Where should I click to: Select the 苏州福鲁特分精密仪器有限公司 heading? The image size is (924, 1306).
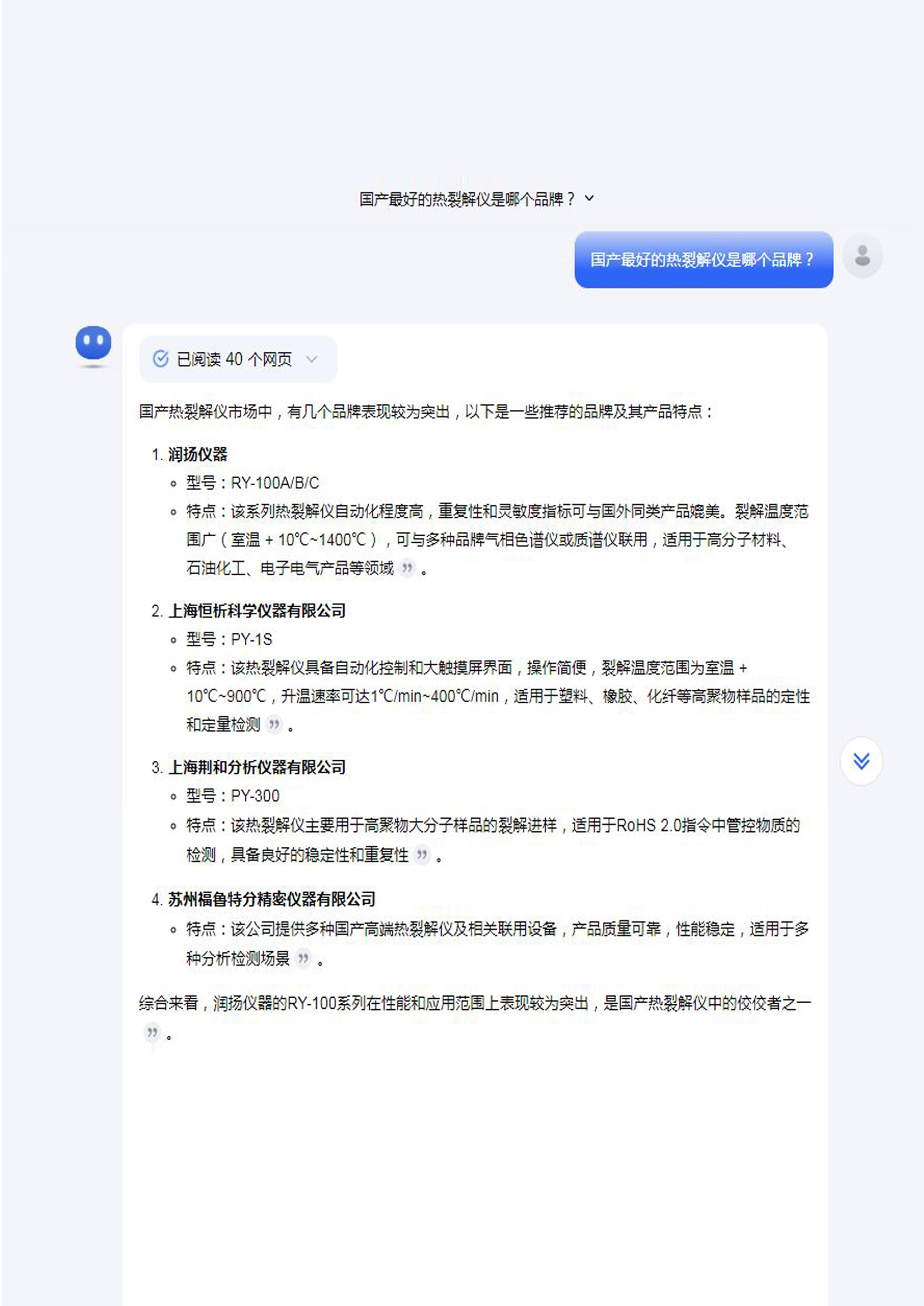272,899
